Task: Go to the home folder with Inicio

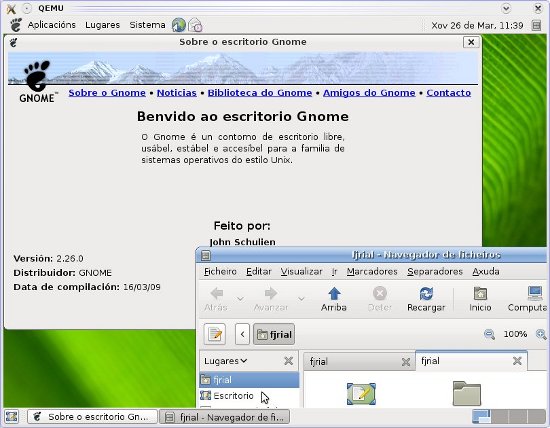Action: (480, 299)
